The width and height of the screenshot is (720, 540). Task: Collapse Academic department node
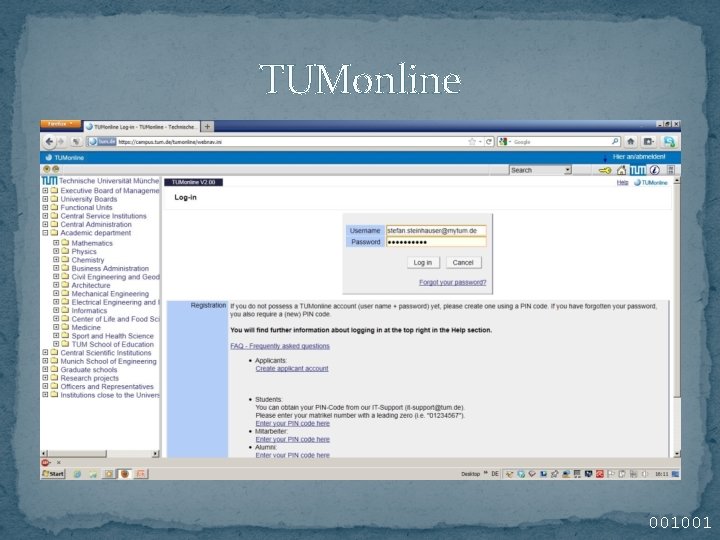click(45, 233)
